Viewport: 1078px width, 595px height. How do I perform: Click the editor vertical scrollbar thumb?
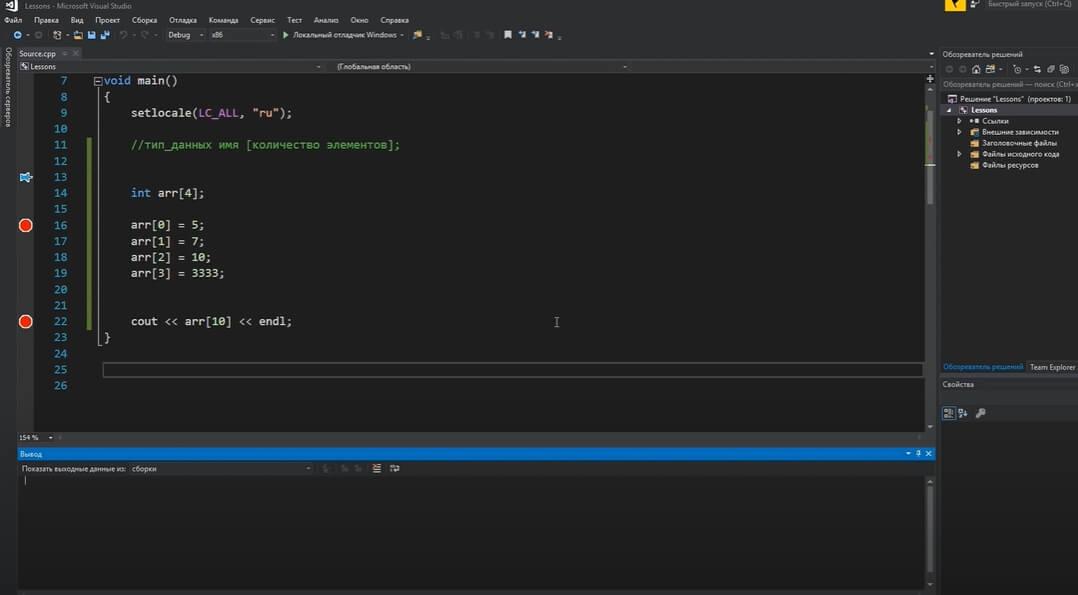tap(930, 157)
